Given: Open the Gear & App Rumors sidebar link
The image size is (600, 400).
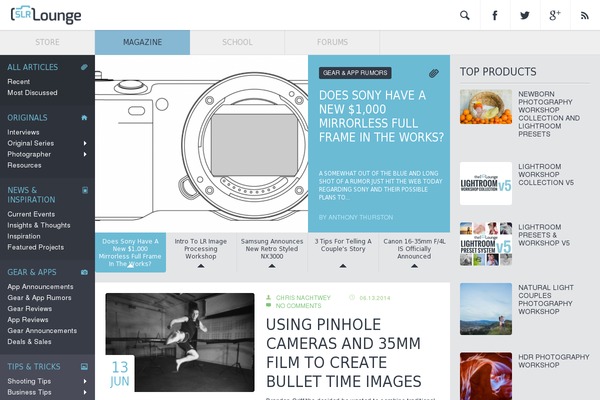Looking at the screenshot, I should click(39, 298).
